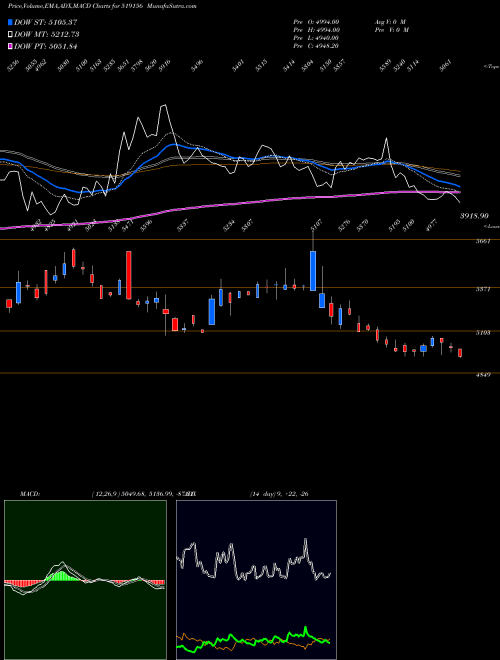Select the DOW ST: 5105.37 label
Image resolution: width=500 pixels, height=660 pixels.
[45, 22]
